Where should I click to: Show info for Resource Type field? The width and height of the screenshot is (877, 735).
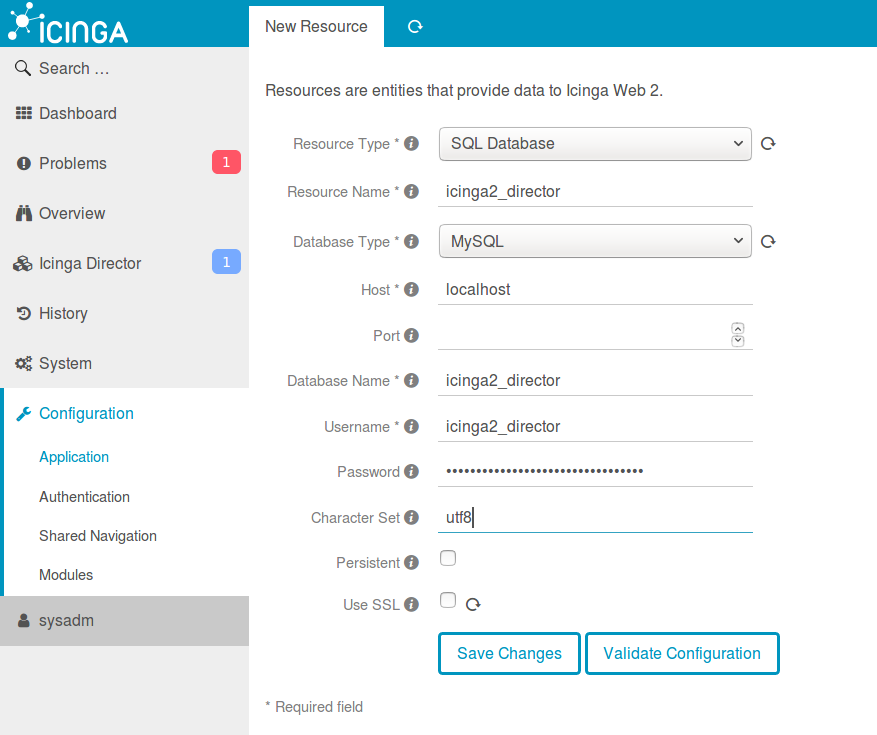tap(412, 144)
